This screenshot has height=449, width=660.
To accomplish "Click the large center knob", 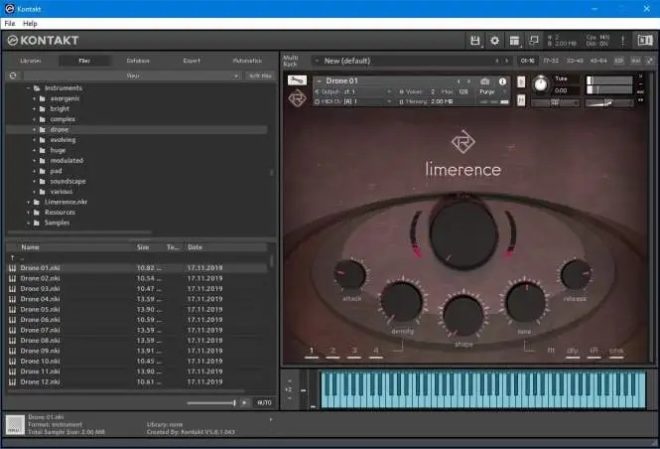I will 463,234.
